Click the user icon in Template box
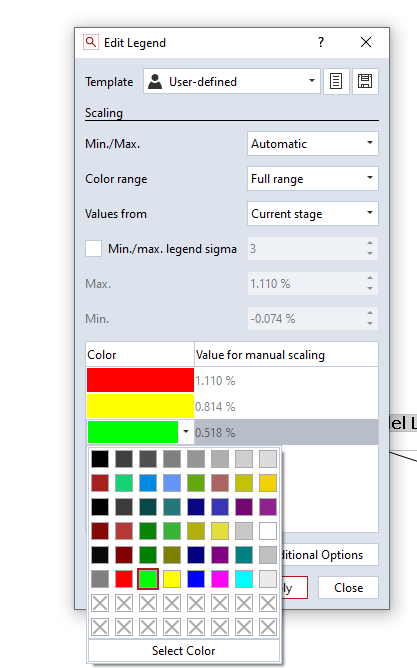 coord(155,81)
